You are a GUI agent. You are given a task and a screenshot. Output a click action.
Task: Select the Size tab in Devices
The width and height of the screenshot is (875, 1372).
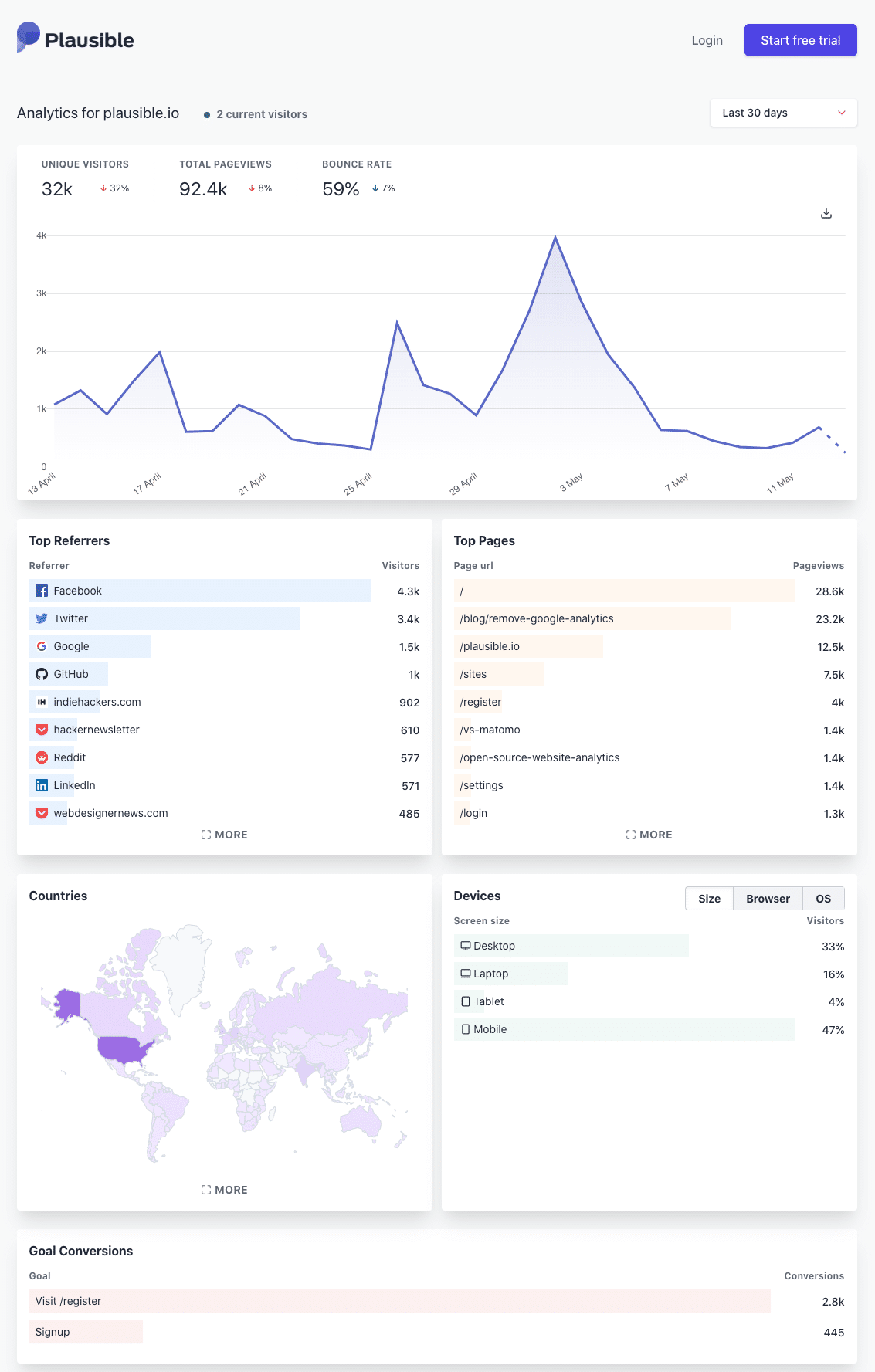tap(709, 899)
